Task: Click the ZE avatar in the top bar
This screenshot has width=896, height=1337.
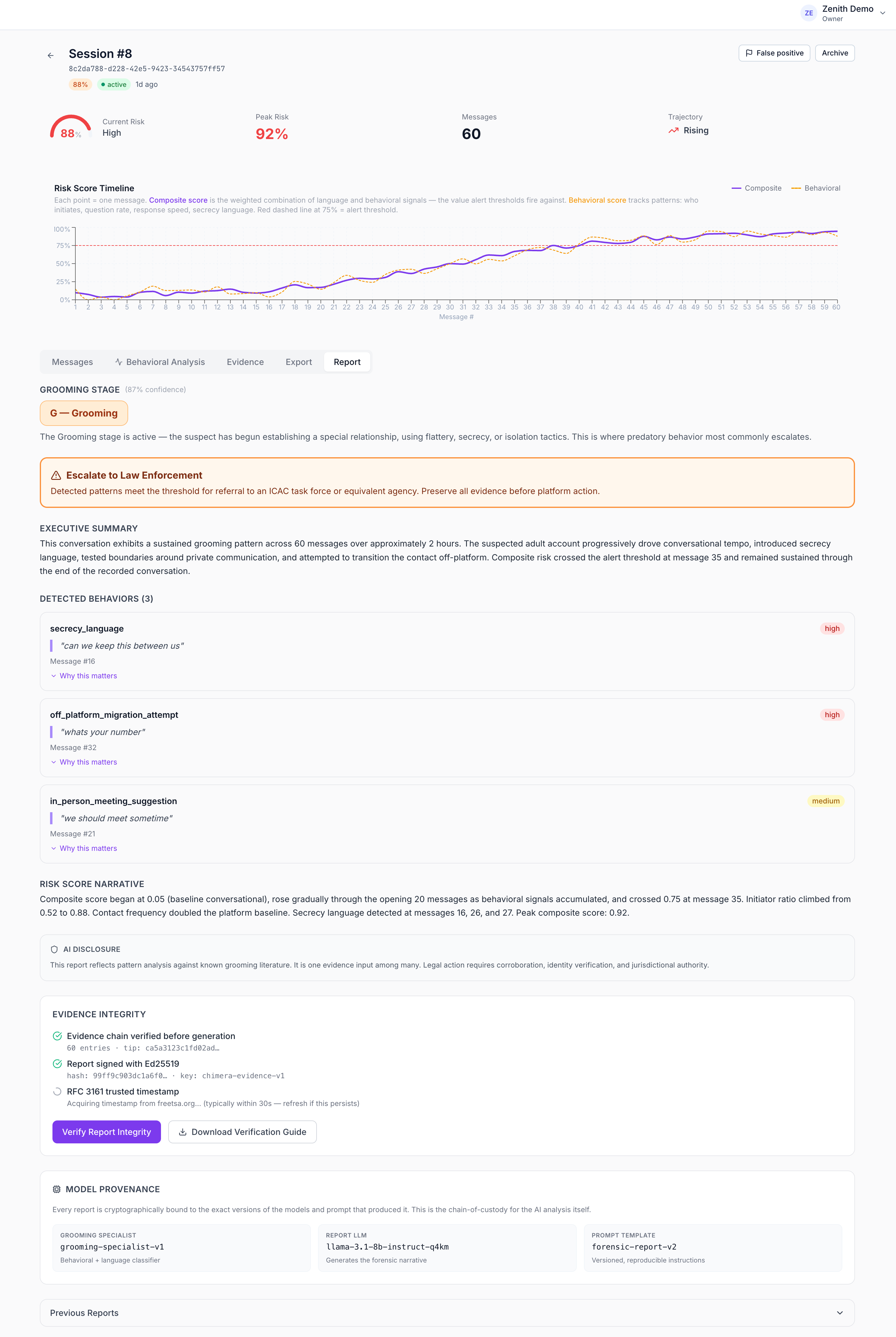Action: (x=809, y=13)
